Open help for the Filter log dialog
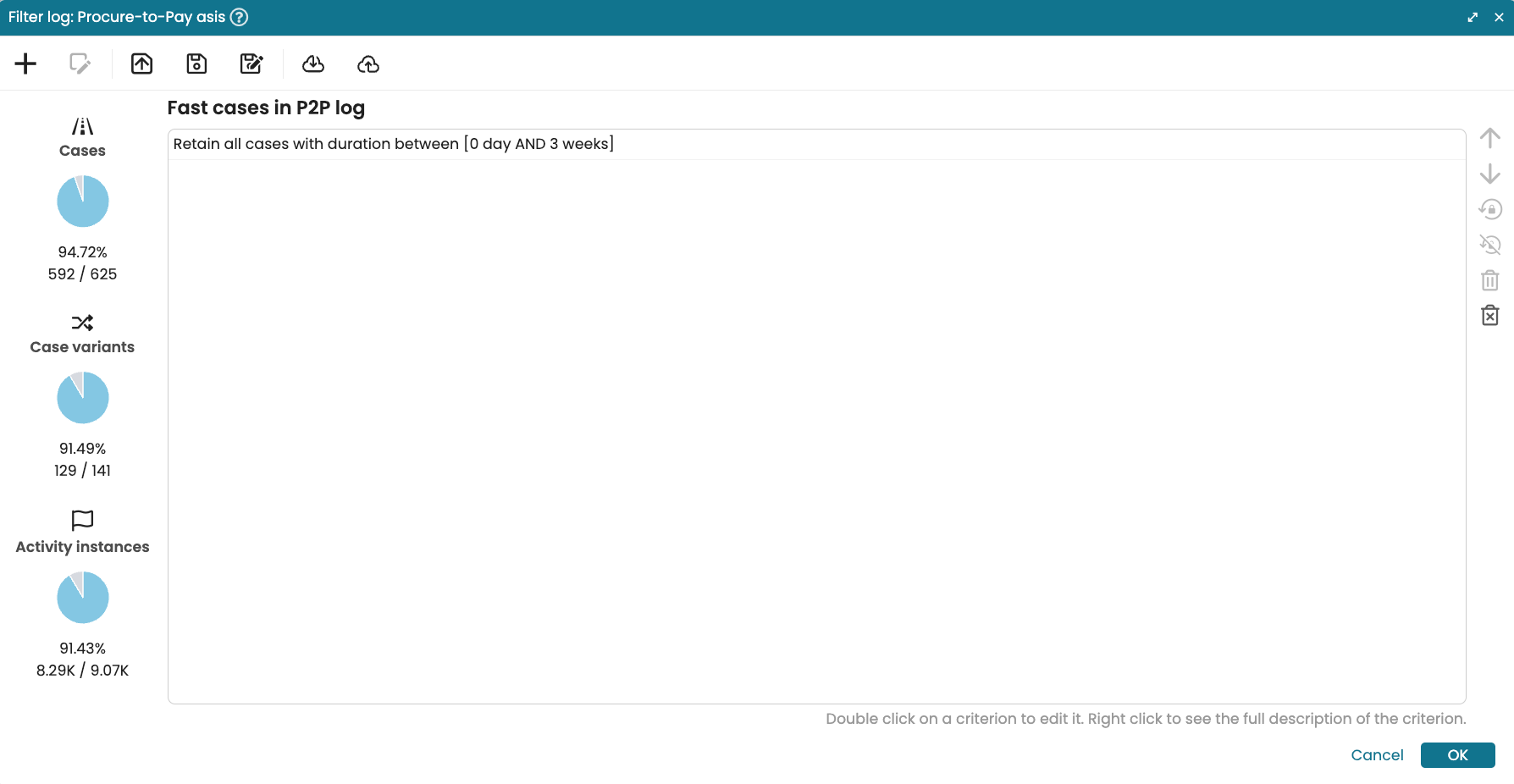This screenshot has height=784, width=1514. point(240,17)
